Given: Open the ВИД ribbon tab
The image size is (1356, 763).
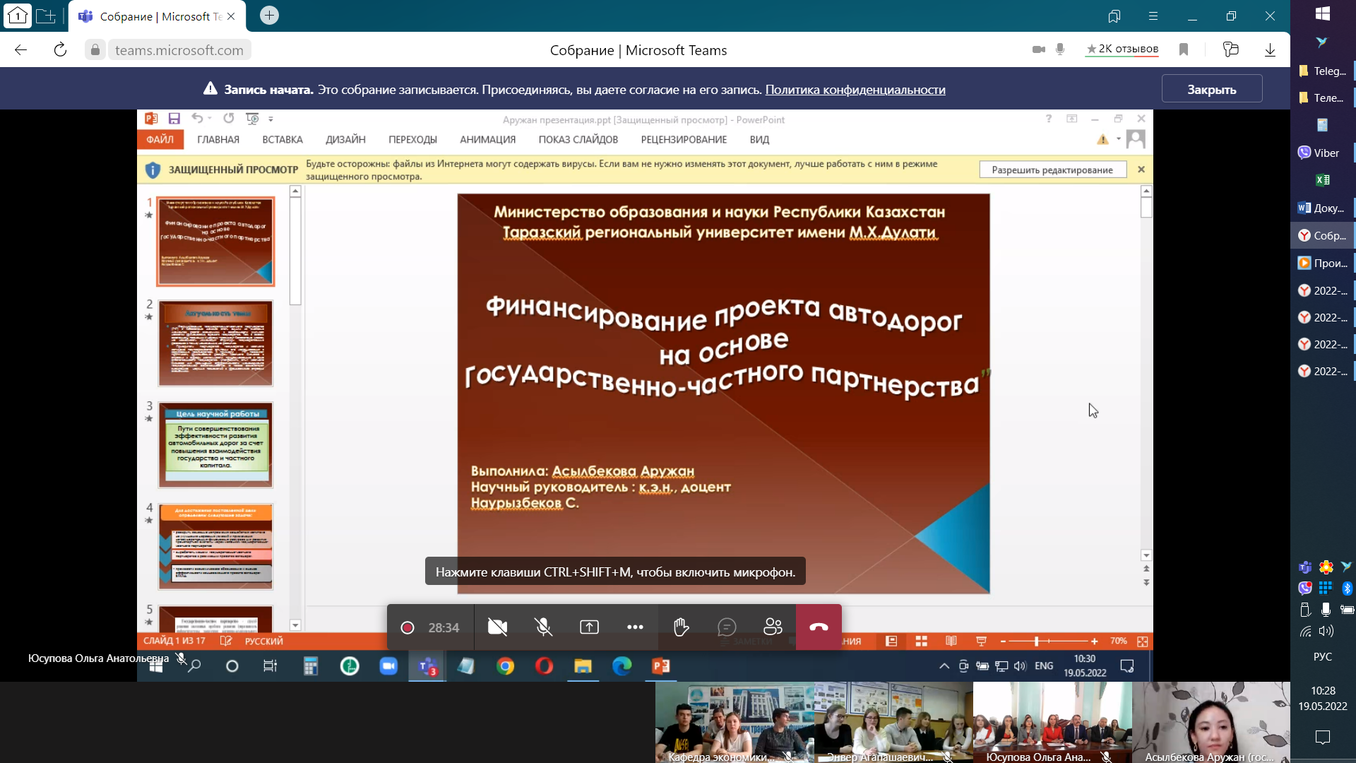Looking at the screenshot, I should [760, 140].
